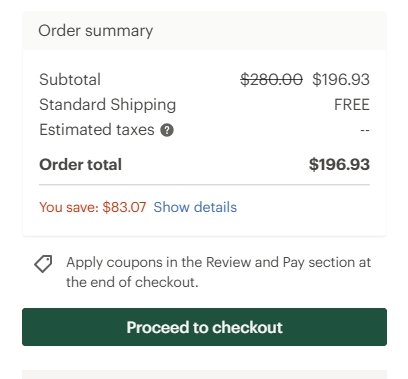Click the bold order total amount $196.93
Image resolution: width=408 pixels, height=379 pixels.
pyautogui.click(x=339, y=165)
